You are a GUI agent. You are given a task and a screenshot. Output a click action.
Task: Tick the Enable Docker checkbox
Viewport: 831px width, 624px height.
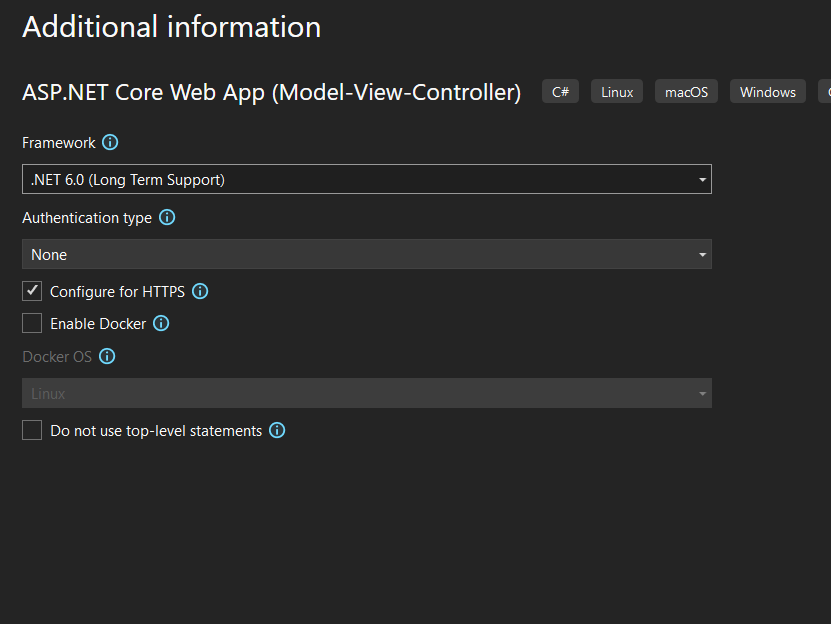pyautogui.click(x=32, y=323)
